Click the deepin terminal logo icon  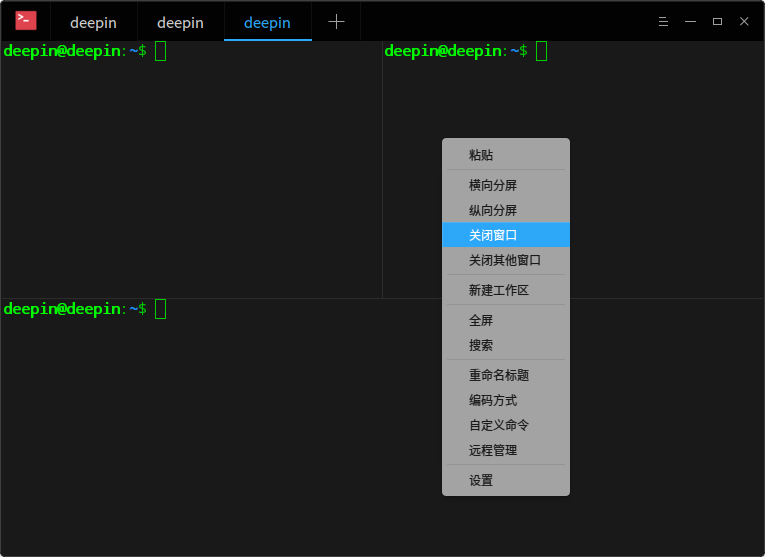[x=26, y=20]
